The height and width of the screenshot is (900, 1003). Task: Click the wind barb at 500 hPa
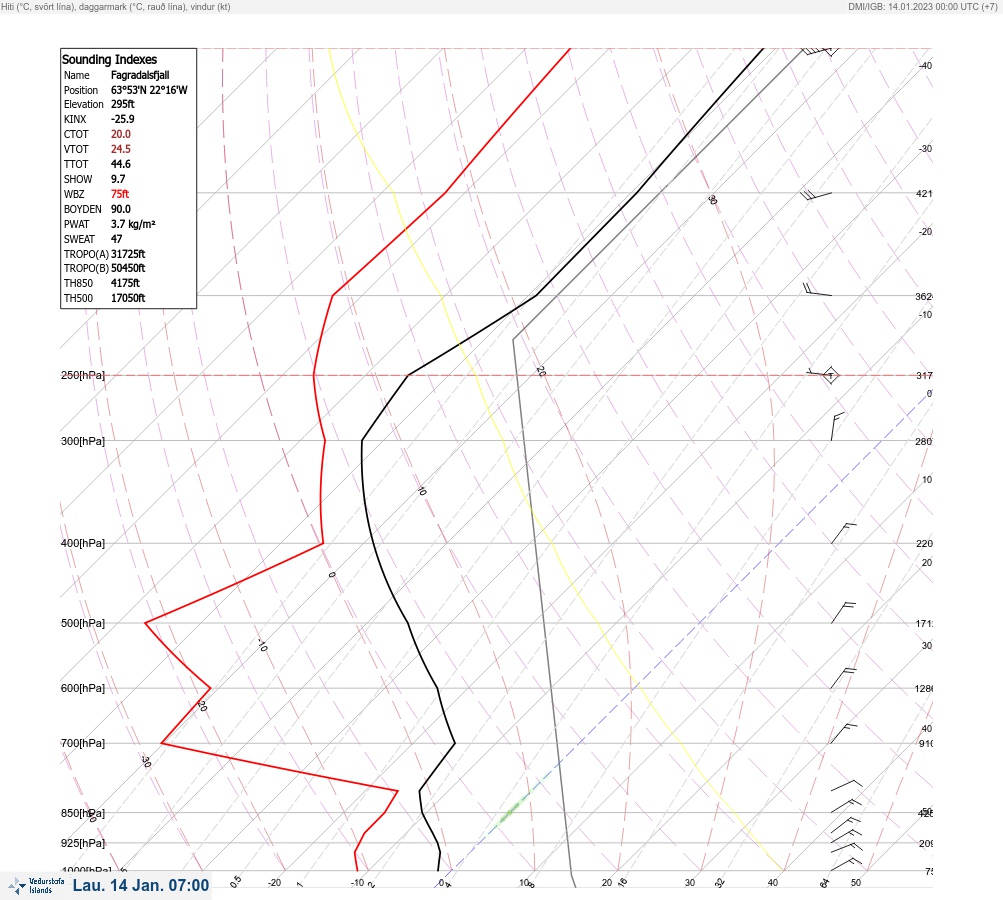[843, 612]
